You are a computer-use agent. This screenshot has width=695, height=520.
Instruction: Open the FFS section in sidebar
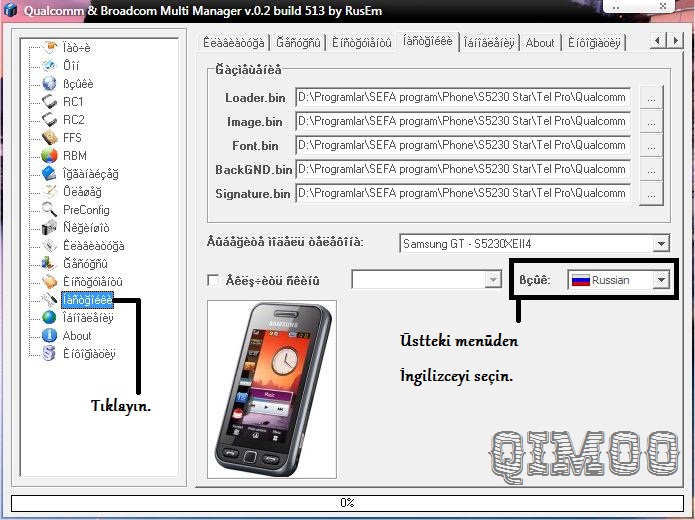[x=72, y=138]
